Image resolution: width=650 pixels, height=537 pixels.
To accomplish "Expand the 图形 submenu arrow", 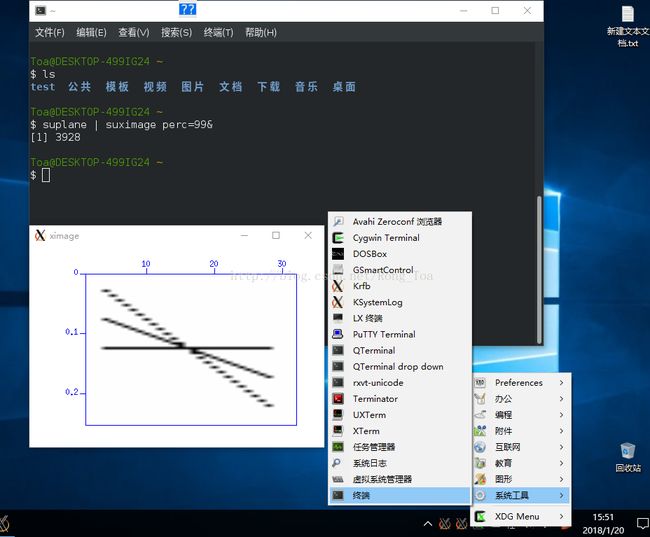I will 561,479.
